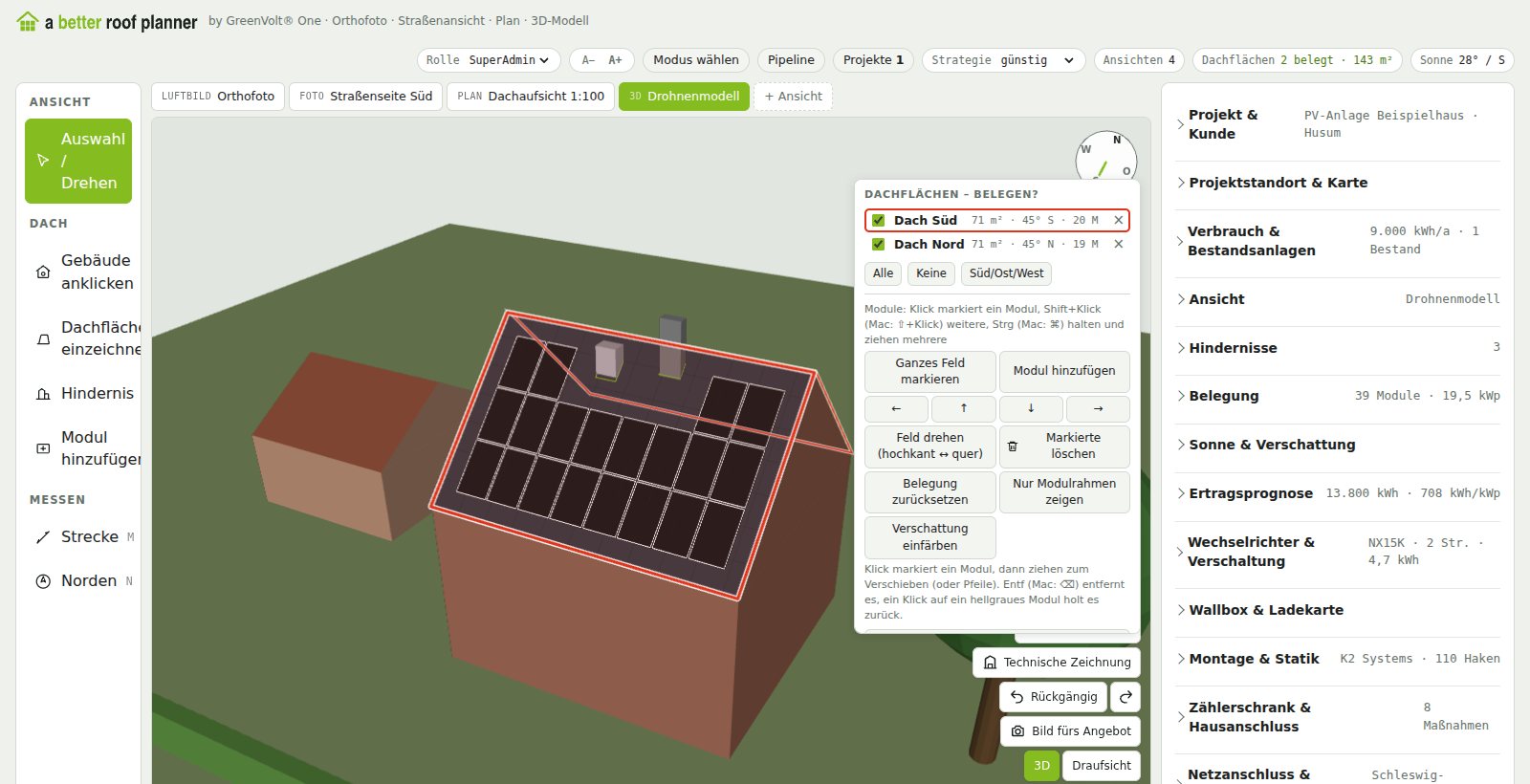Click the redo arrow icon next to Rückgängig
The width and height of the screenshot is (1530, 784).
[1126, 697]
